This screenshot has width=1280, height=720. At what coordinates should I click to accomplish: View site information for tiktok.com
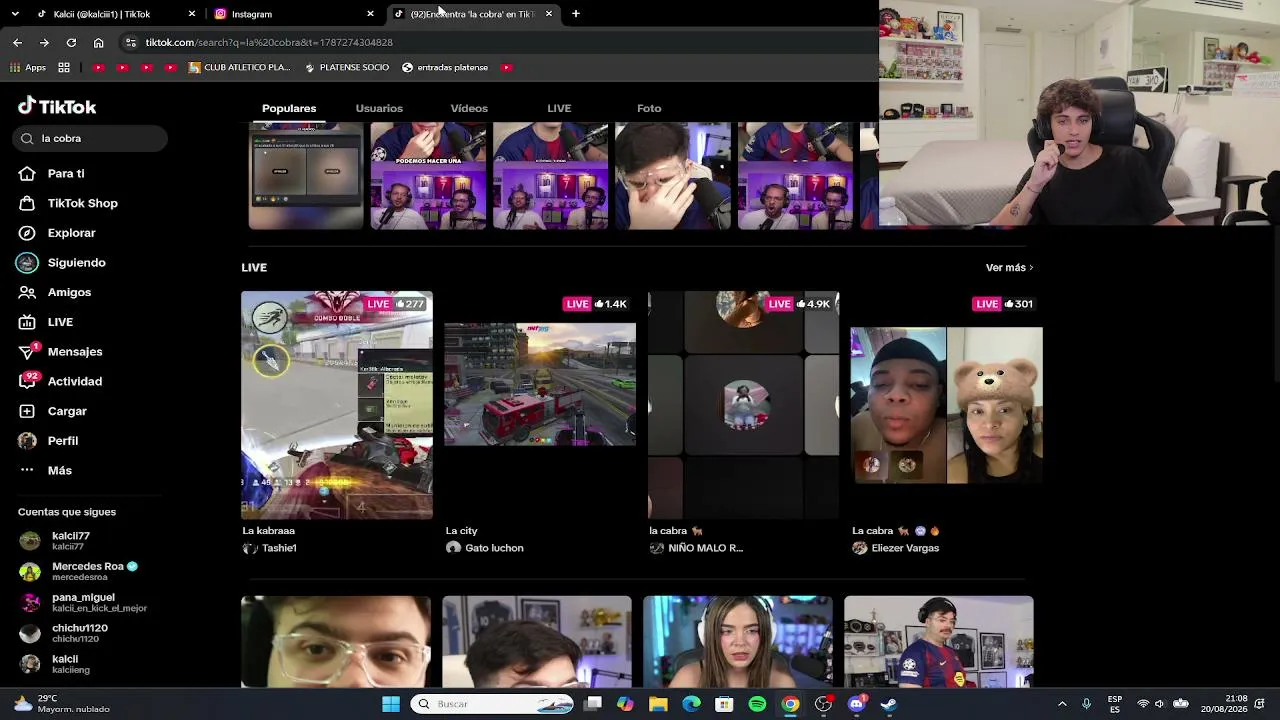[x=131, y=42]
